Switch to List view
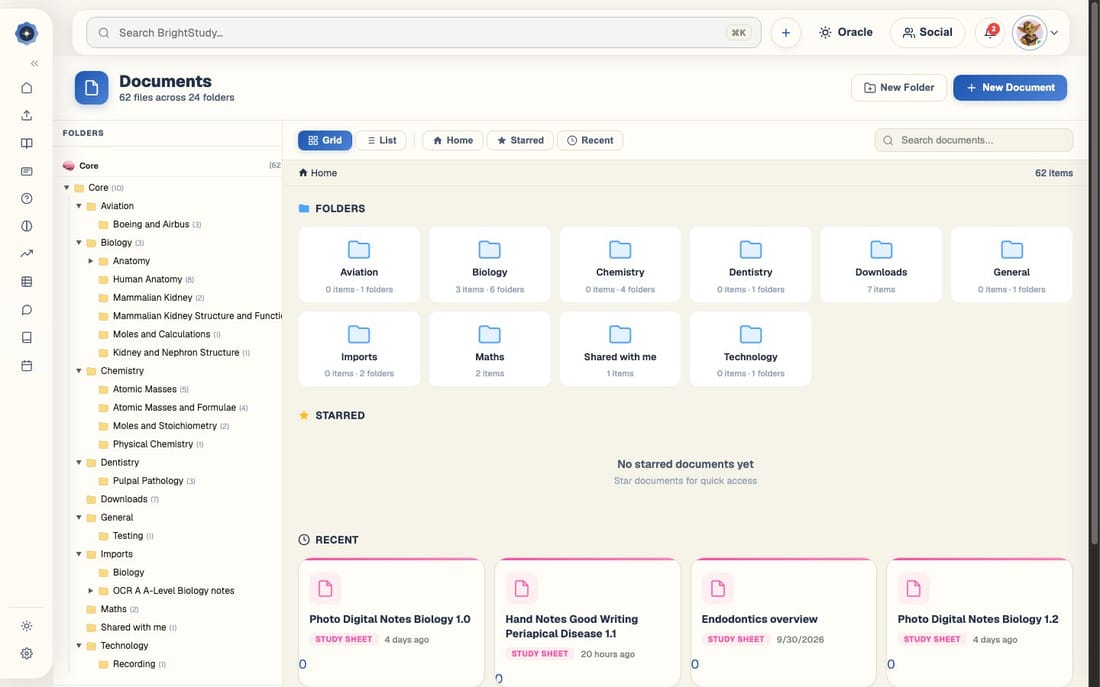The width and height of the screenshot is (1100, 687). point(381,140)
